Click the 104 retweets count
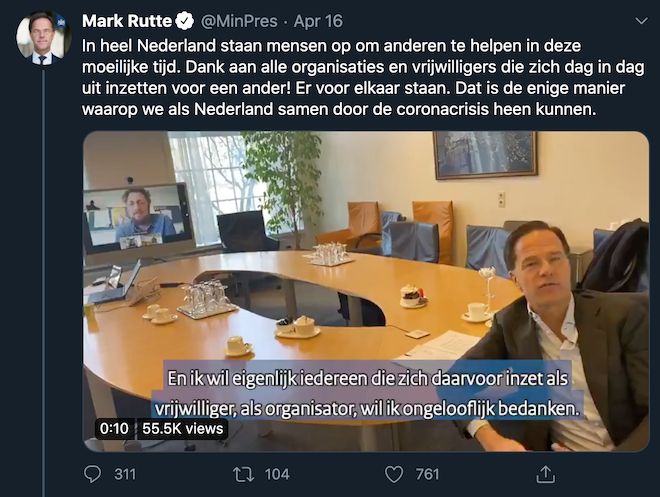This screenshot has height=497, width=660. pyautogui.click(x=277, y=475)
